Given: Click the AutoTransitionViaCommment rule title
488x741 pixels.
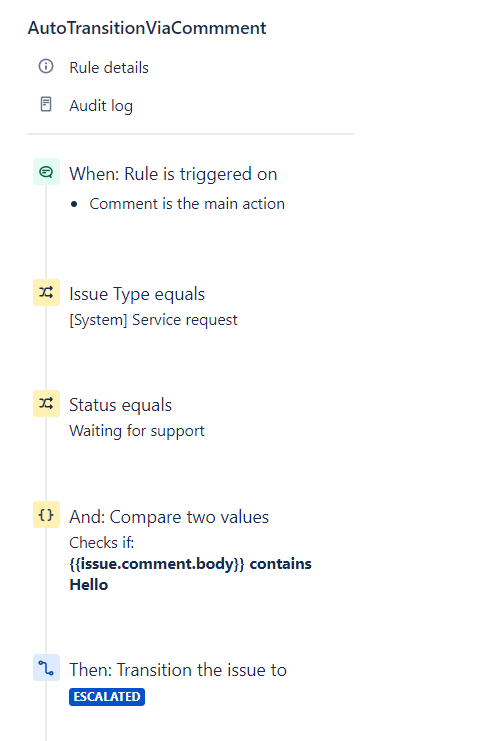Looking at the screenshot, I should pyautogui.click(x=147, y=28).
